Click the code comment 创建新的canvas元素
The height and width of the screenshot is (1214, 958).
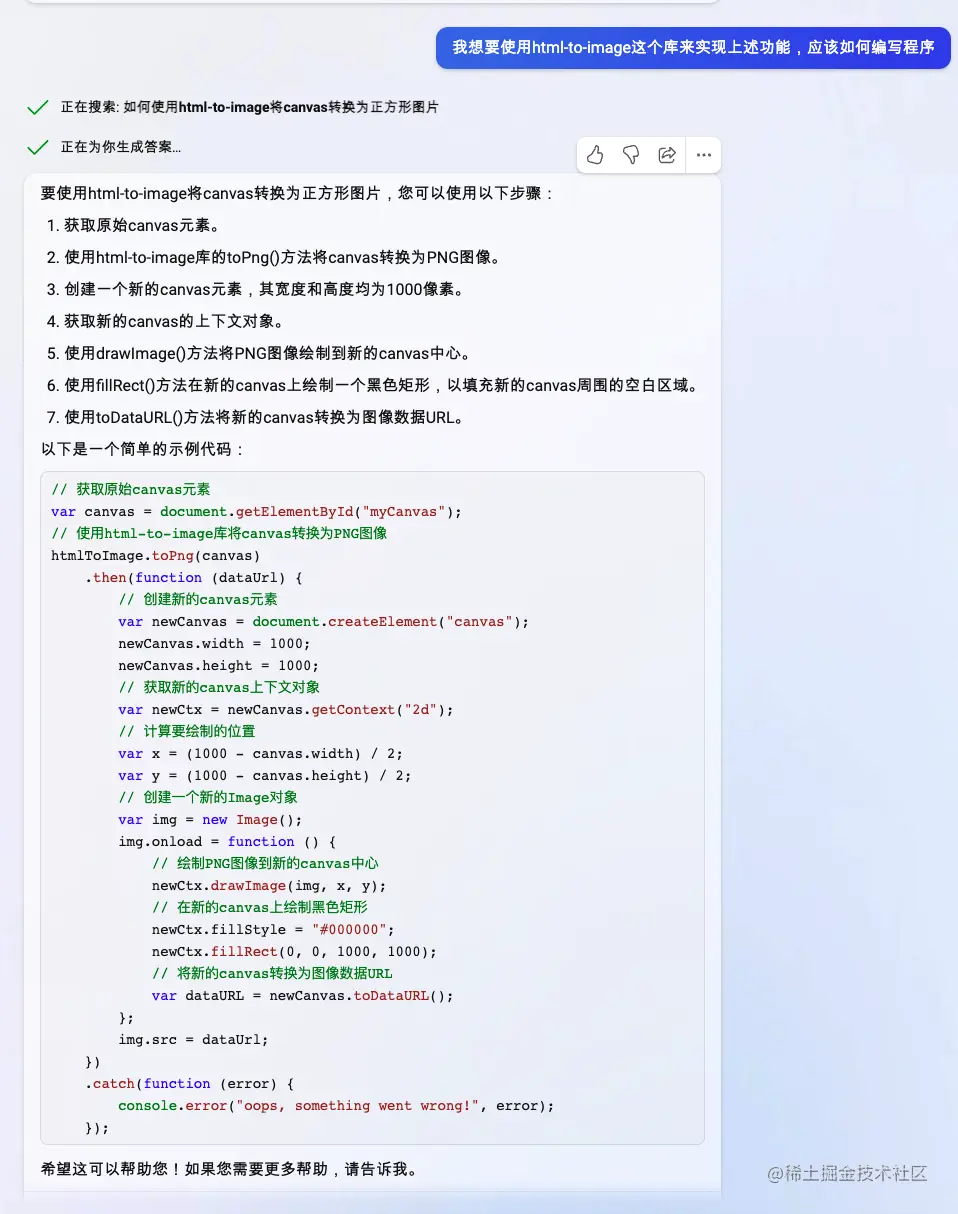(x=198, y=599)
